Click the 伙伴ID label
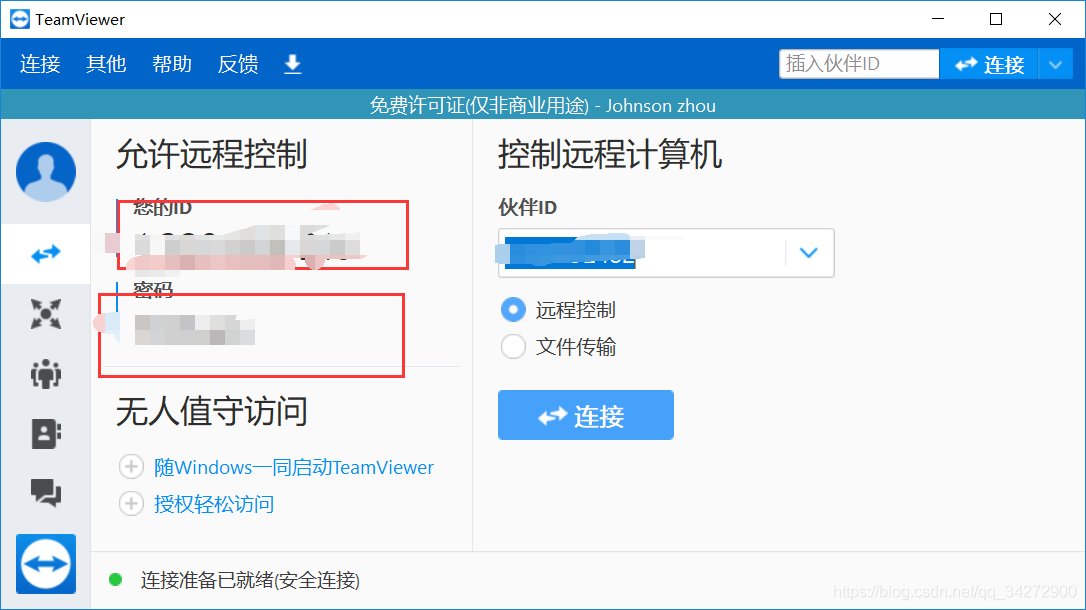1086x610 pixels. 528,208
